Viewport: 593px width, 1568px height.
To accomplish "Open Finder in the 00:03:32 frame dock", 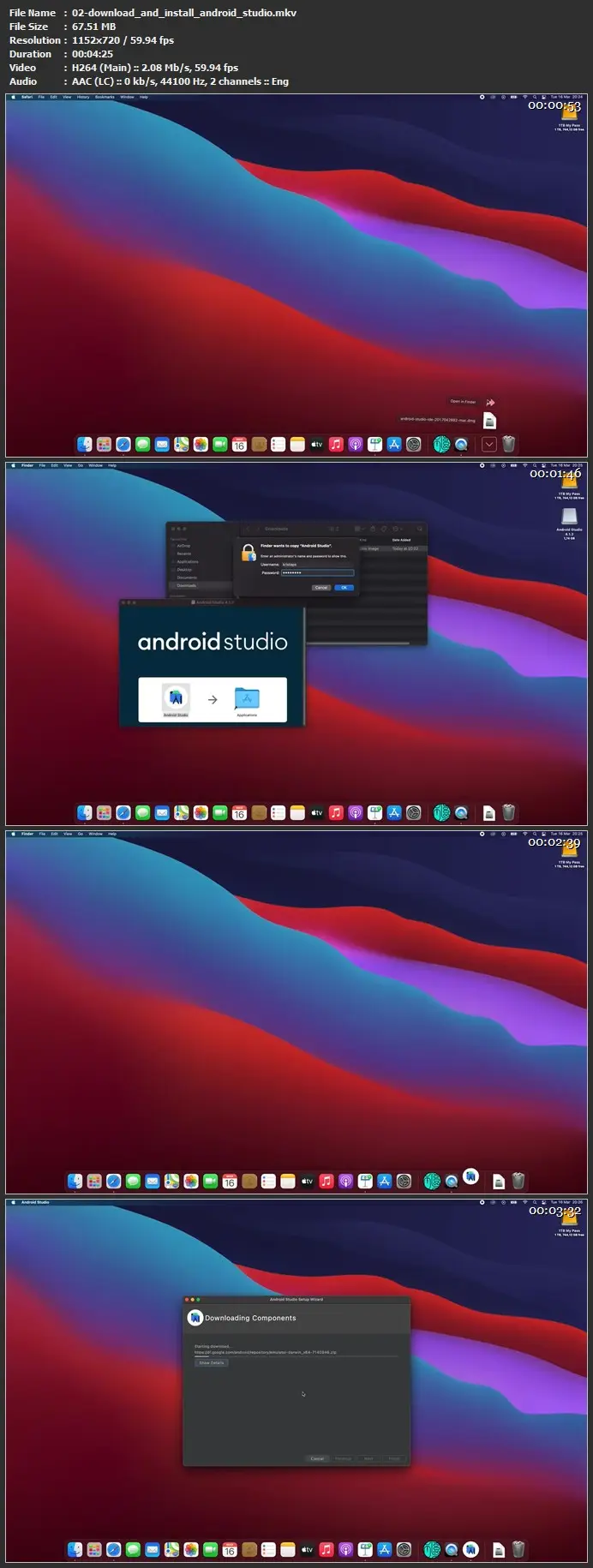I will point(75,1549).
